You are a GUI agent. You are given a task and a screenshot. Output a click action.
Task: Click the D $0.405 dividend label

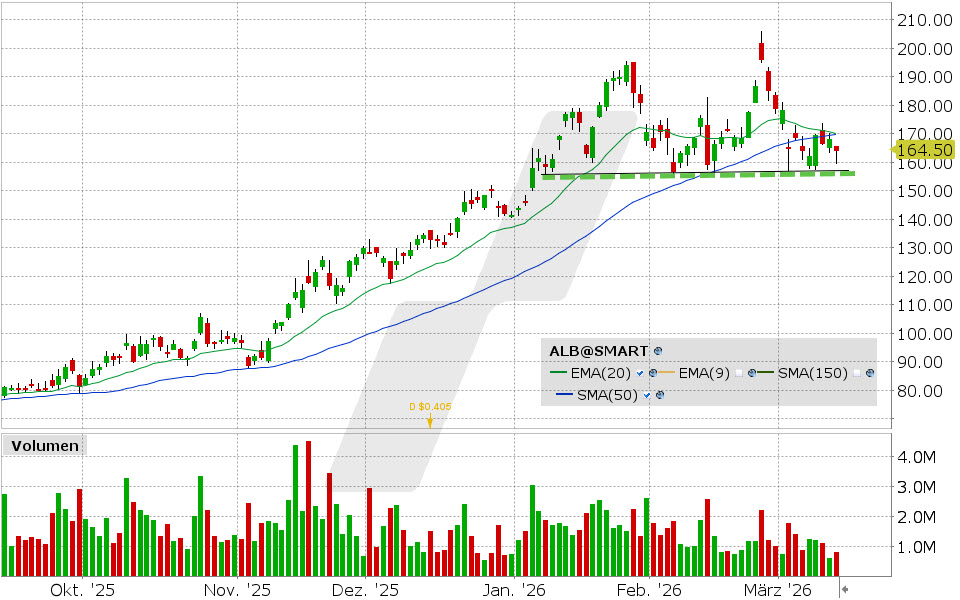point(428,406)
